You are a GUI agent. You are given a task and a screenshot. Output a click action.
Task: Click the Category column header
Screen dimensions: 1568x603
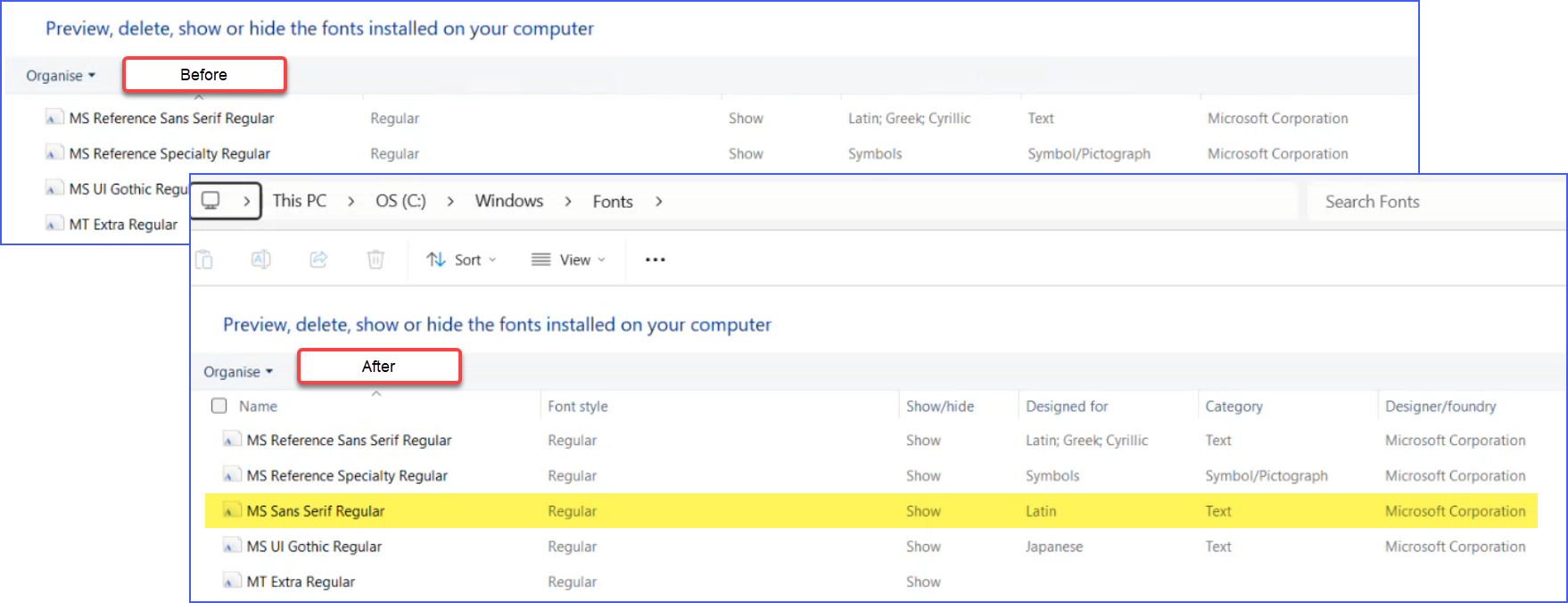click(1234, 407)
